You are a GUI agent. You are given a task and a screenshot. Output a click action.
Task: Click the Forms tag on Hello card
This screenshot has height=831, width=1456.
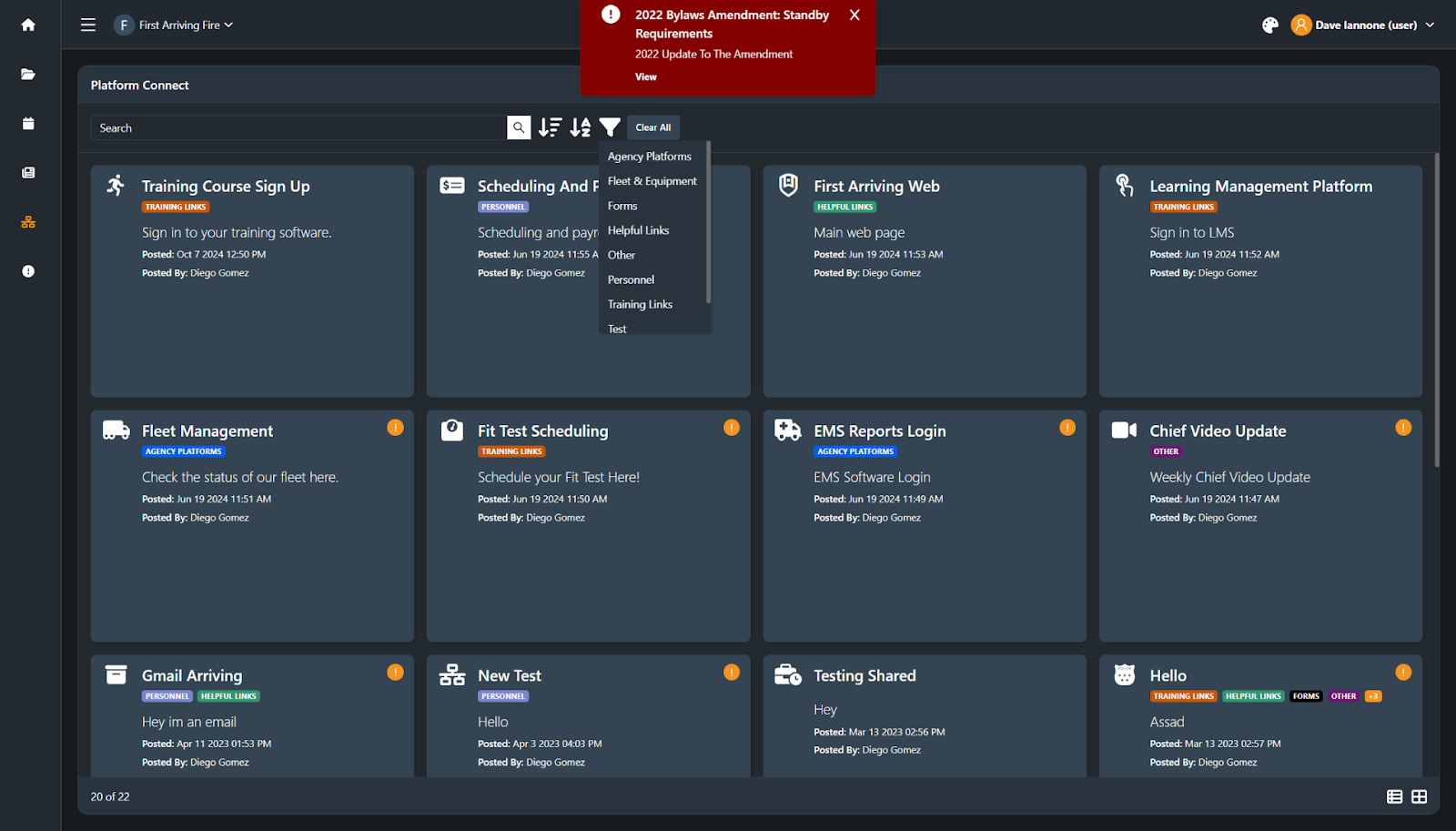1306,696
